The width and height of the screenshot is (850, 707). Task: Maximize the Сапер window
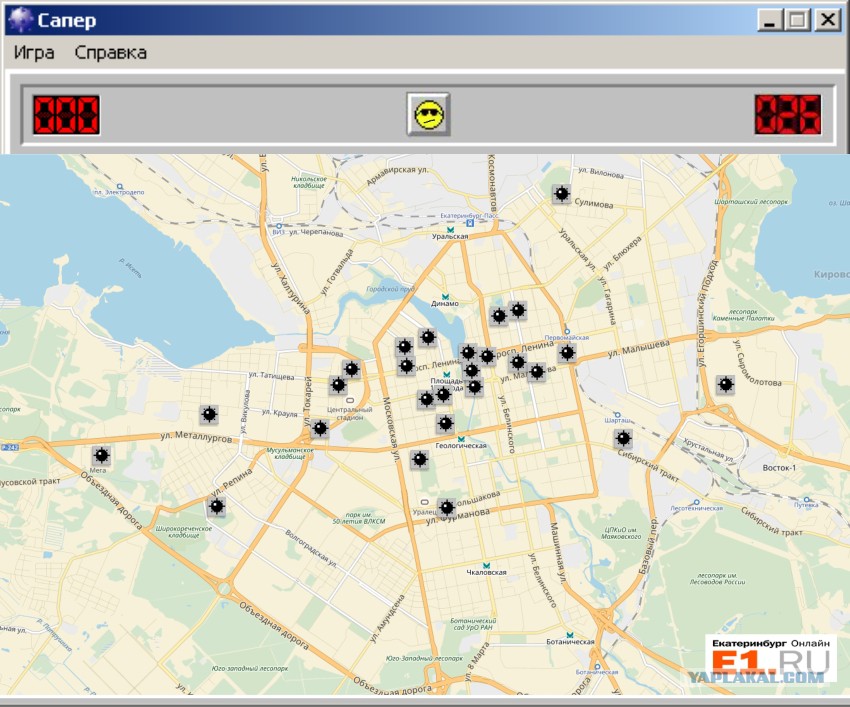tap(797, 20)
